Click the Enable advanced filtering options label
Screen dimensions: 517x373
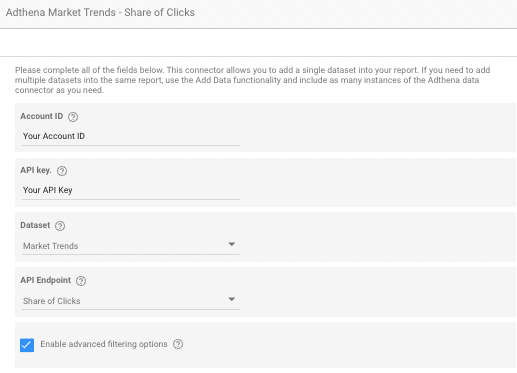coord(104,344)
